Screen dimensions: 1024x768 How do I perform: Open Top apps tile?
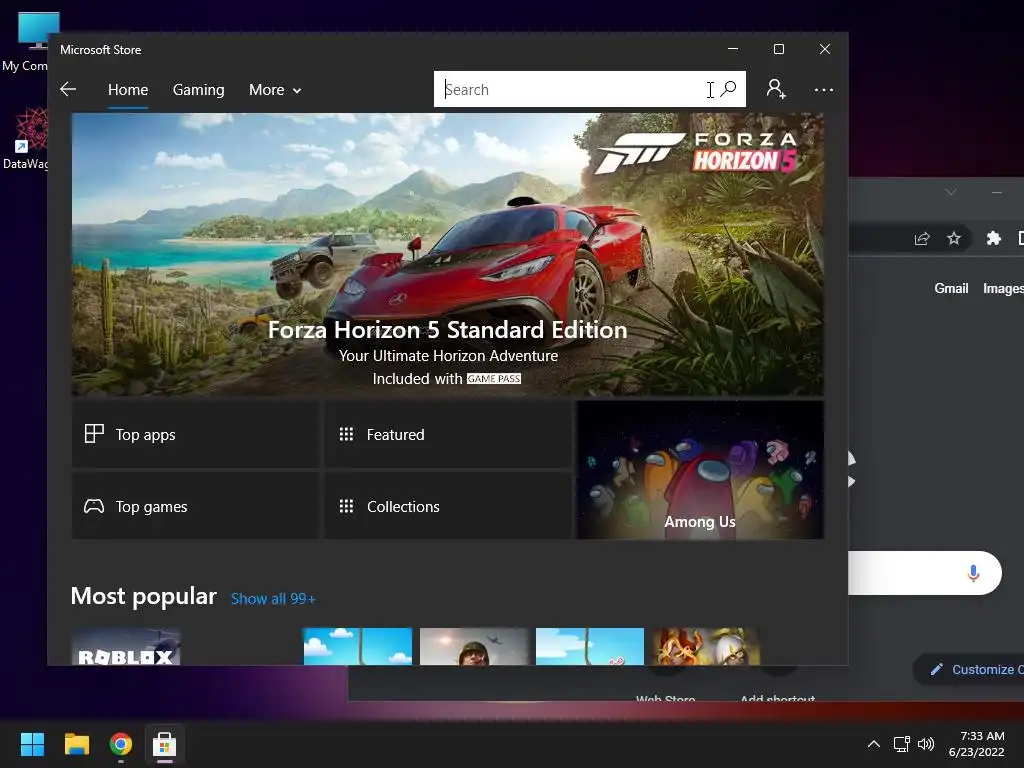[195, 434]
